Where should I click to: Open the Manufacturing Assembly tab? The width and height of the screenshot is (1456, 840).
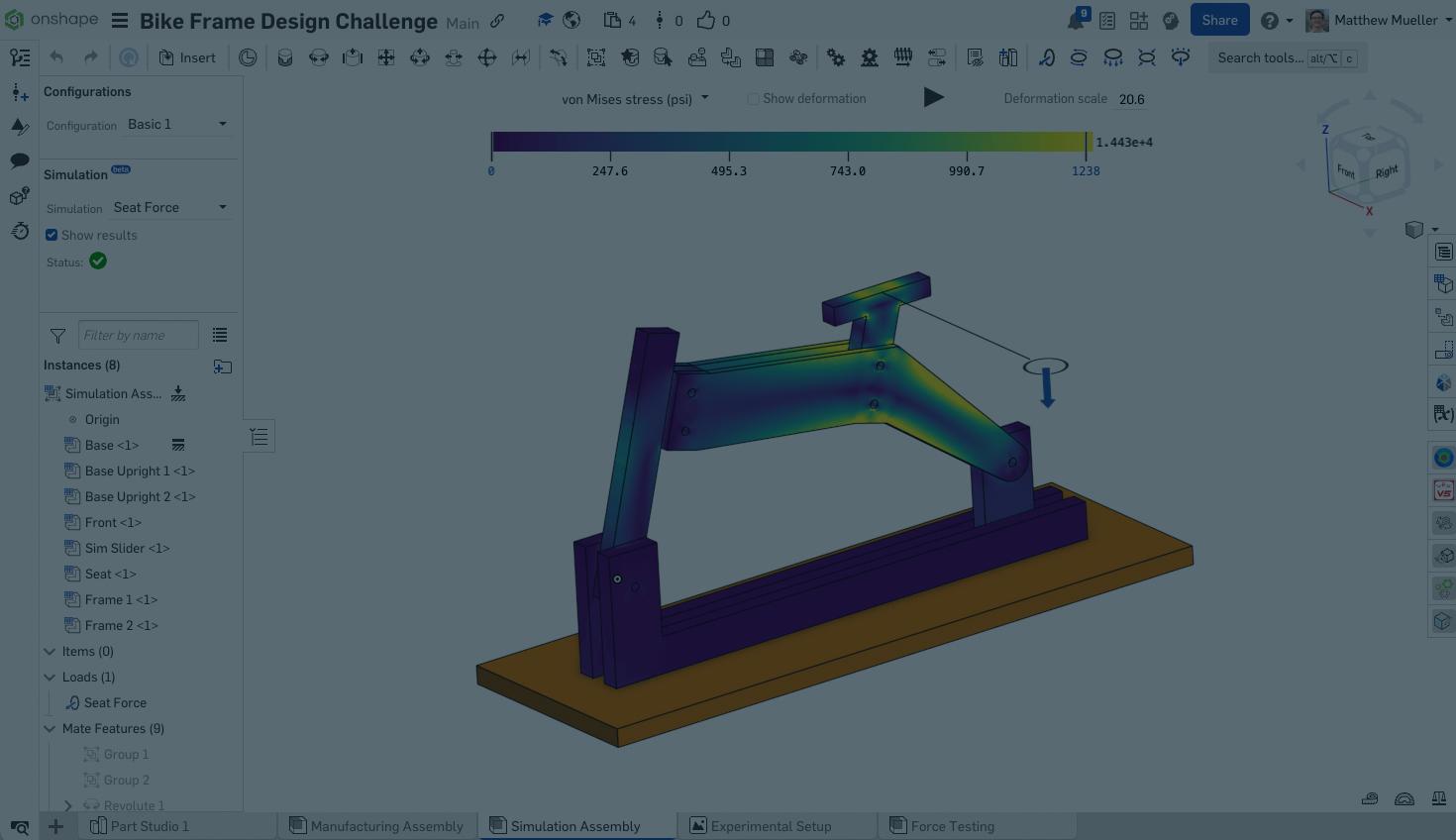385,826
